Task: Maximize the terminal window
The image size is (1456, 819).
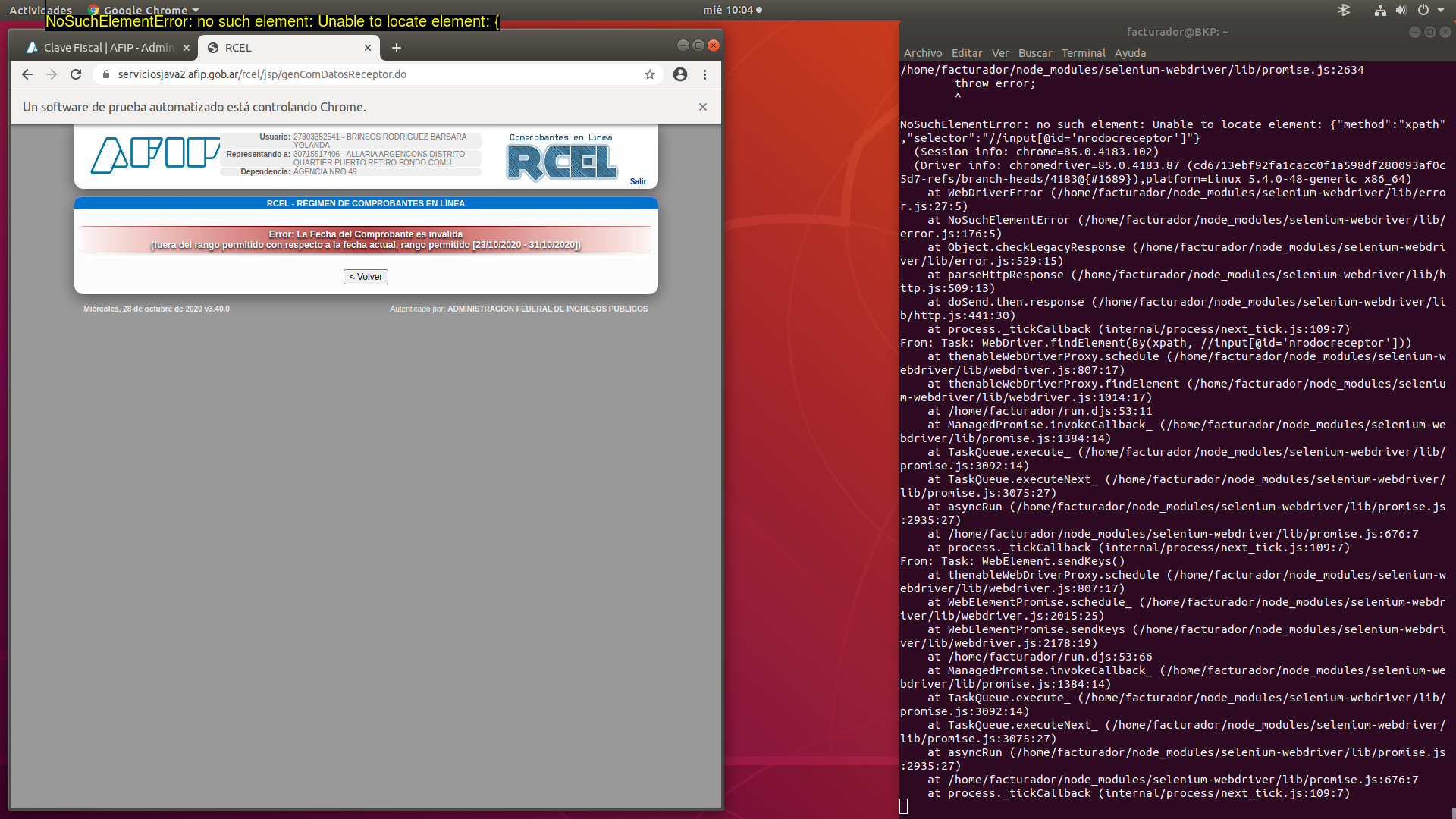Action: (1429, 32)
